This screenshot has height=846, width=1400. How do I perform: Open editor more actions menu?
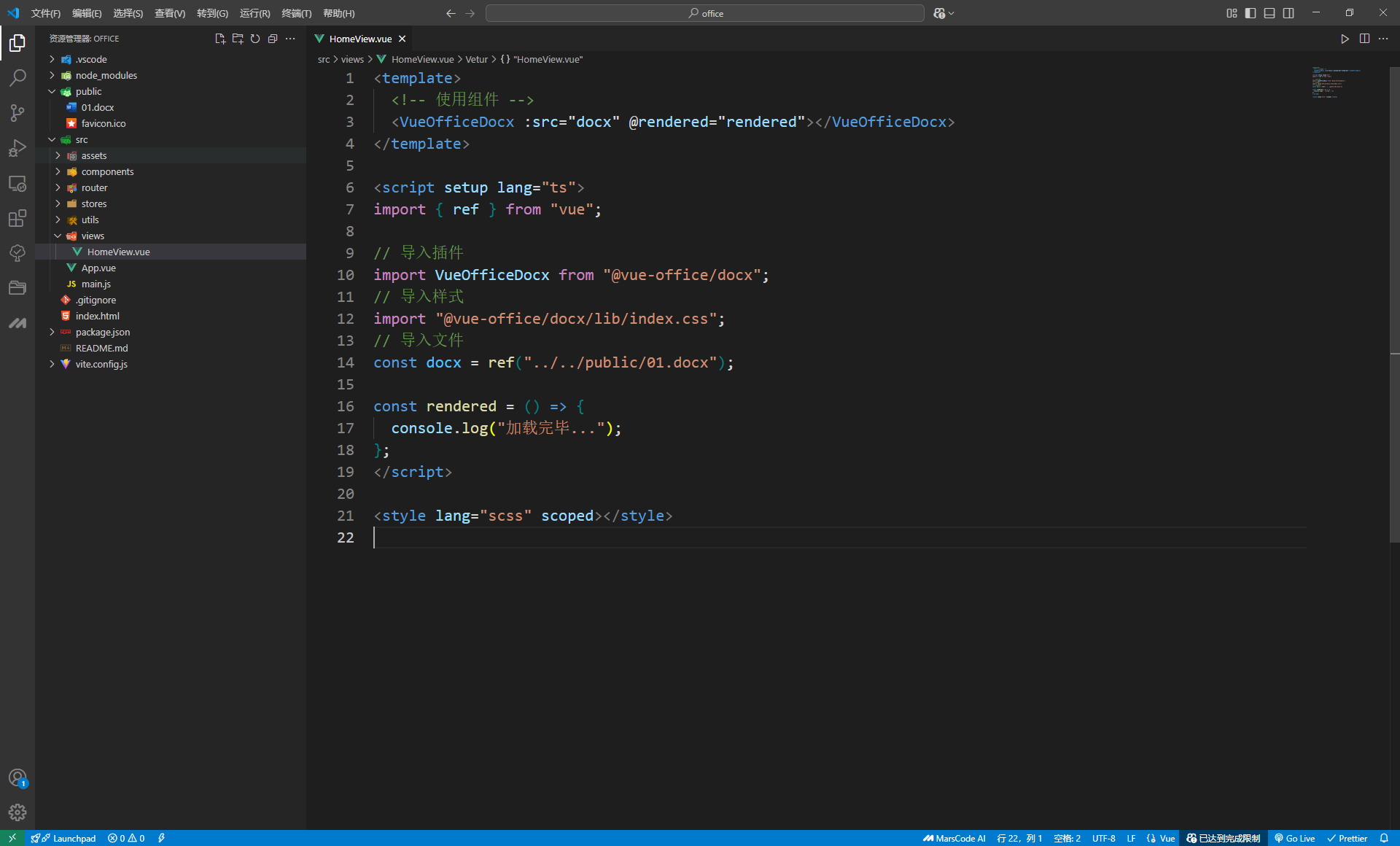coord(1383,39)
